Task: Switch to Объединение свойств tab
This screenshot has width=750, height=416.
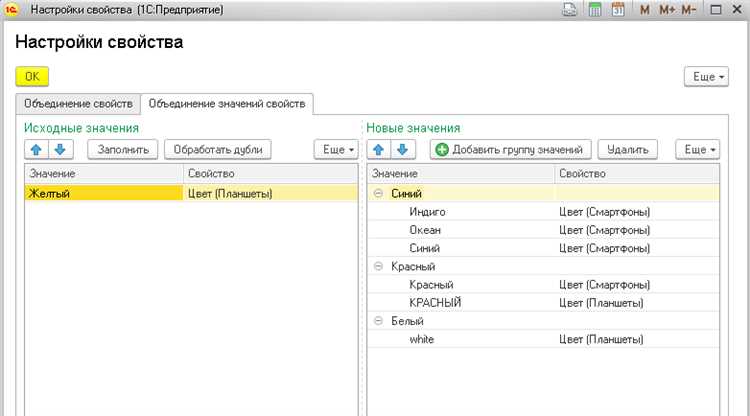Action: point(78,104)
